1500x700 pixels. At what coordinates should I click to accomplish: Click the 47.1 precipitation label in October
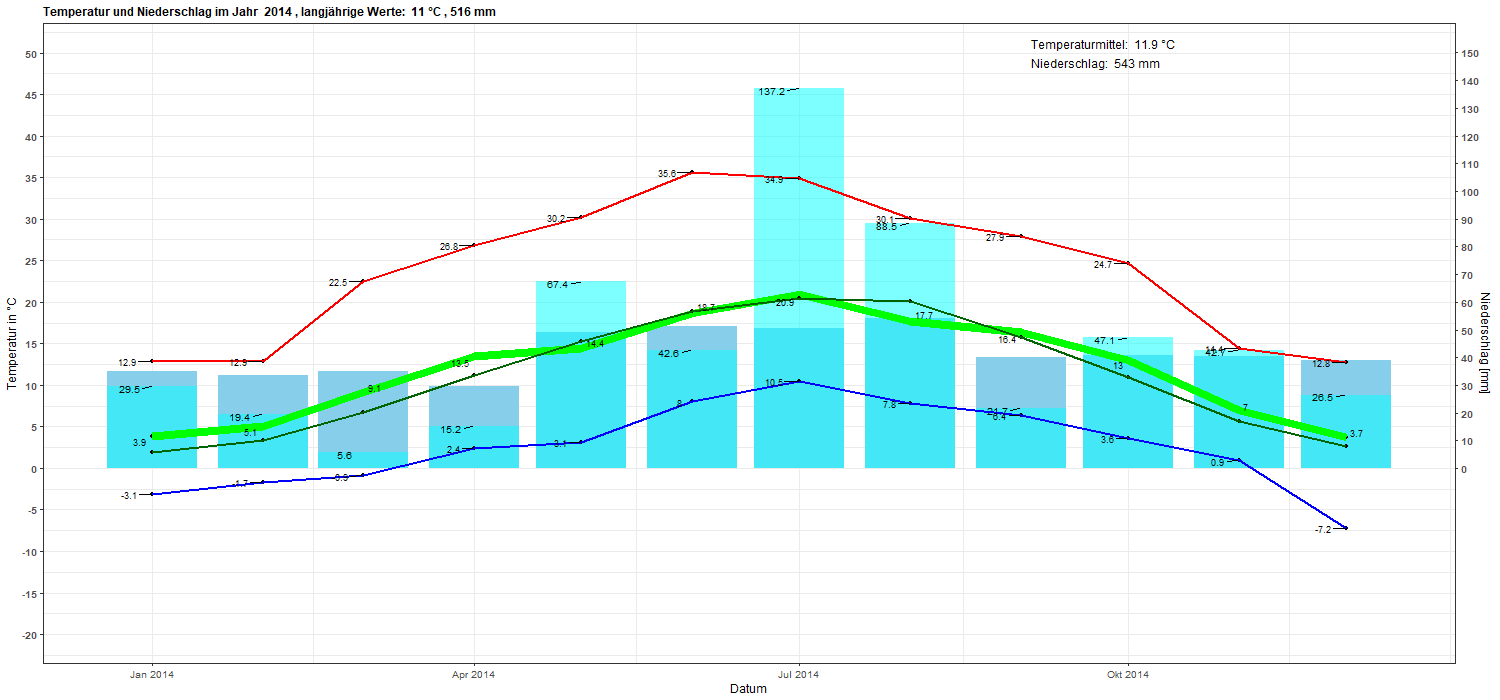point(1103,341)
